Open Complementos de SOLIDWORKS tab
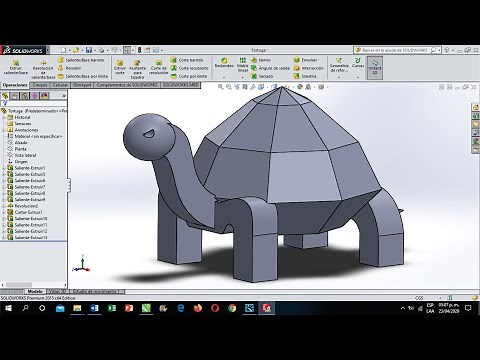This screenshot has width=480, height=360. (127, 85)
